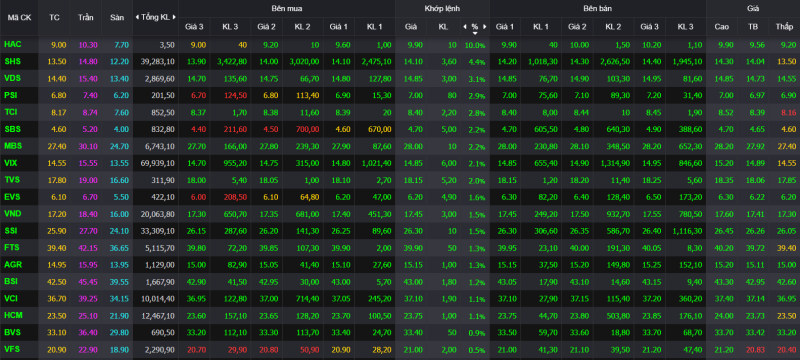Click the TB average-price column header
800x360 pixels.
click(753, 27)
